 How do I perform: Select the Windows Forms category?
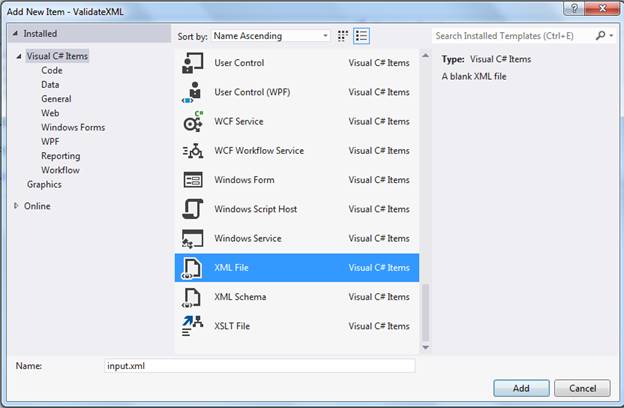(73, 127)
